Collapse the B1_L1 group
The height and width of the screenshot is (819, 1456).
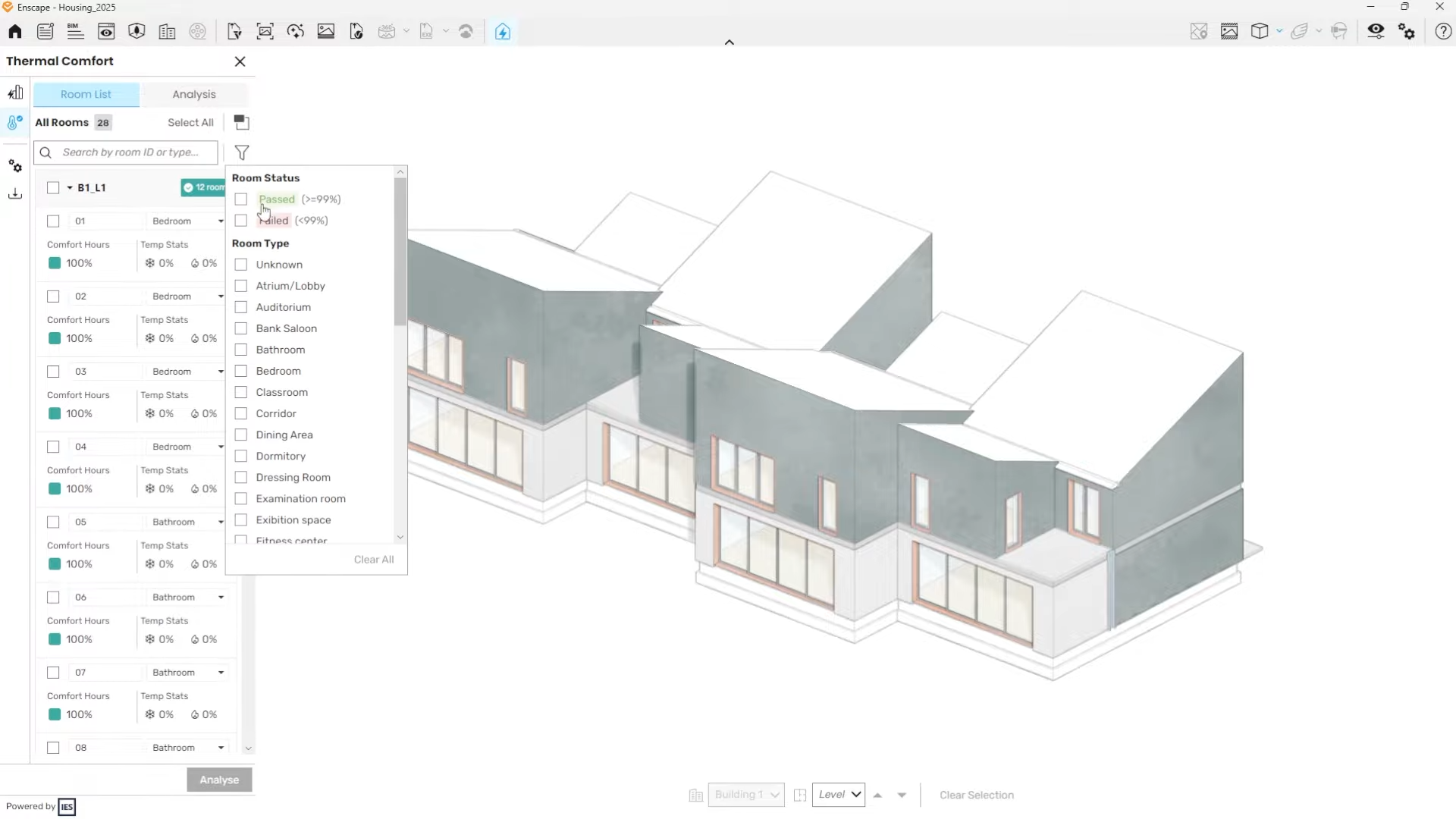coord(70,188)
